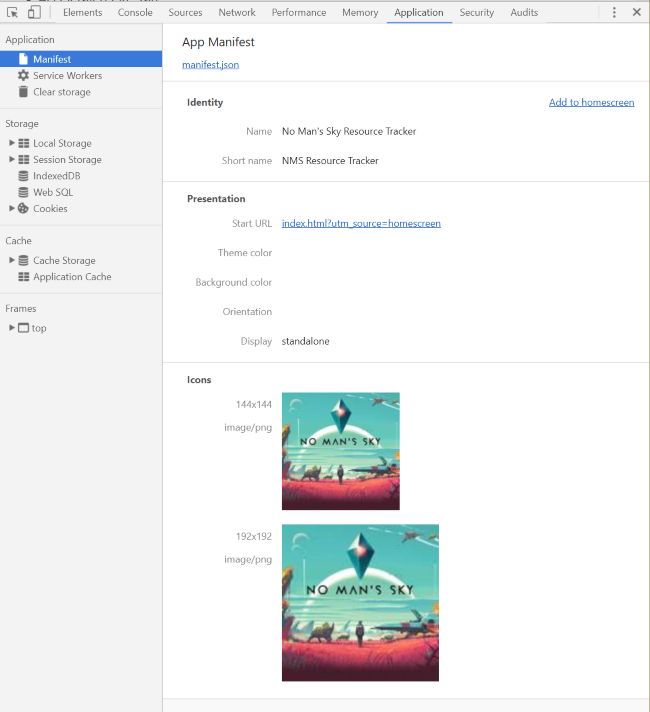Click Add to homescreen link
650x712 pixels.
tap(591, 103)
